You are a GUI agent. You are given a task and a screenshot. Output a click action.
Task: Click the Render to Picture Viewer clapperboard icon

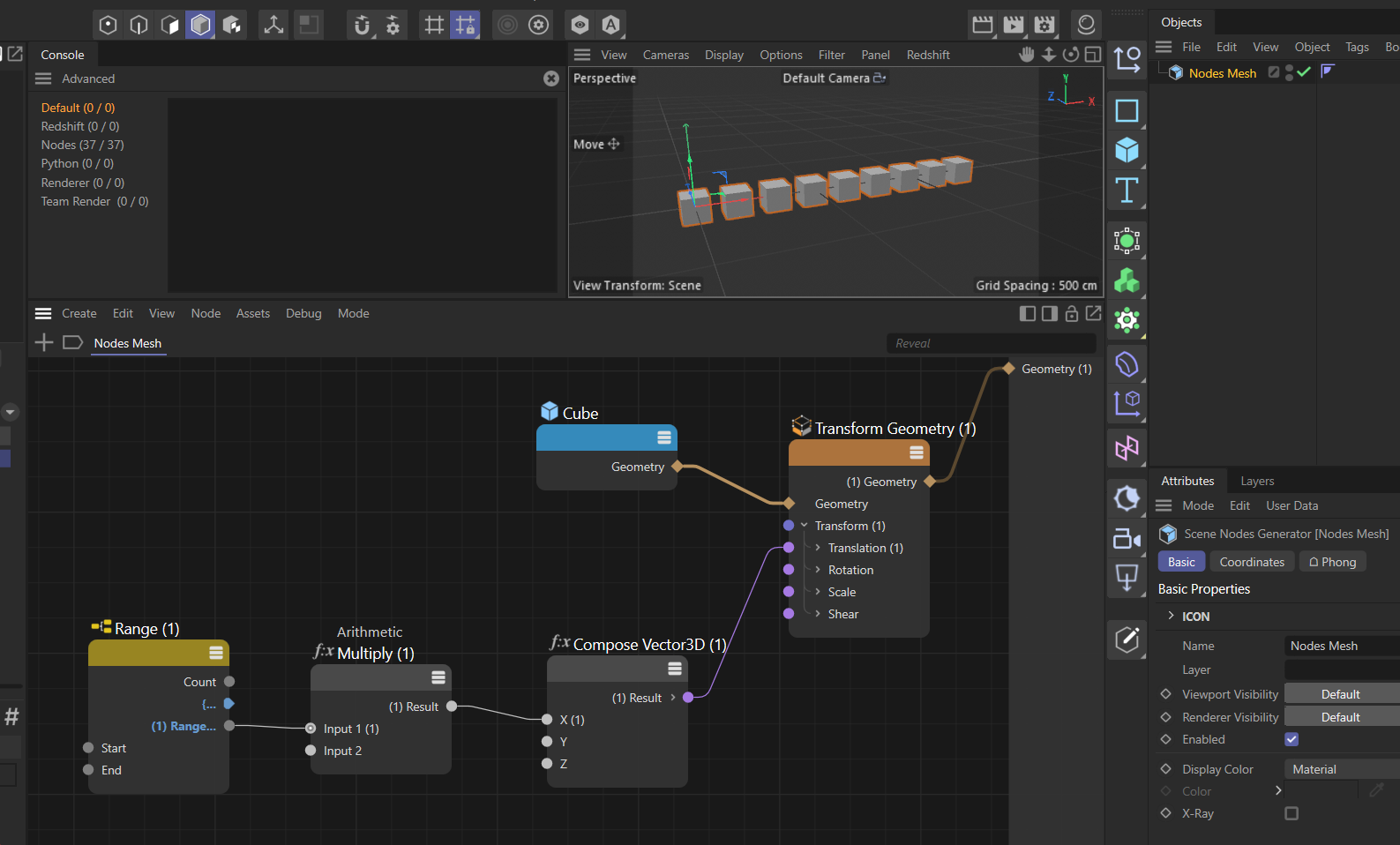tap(1014, 25)
